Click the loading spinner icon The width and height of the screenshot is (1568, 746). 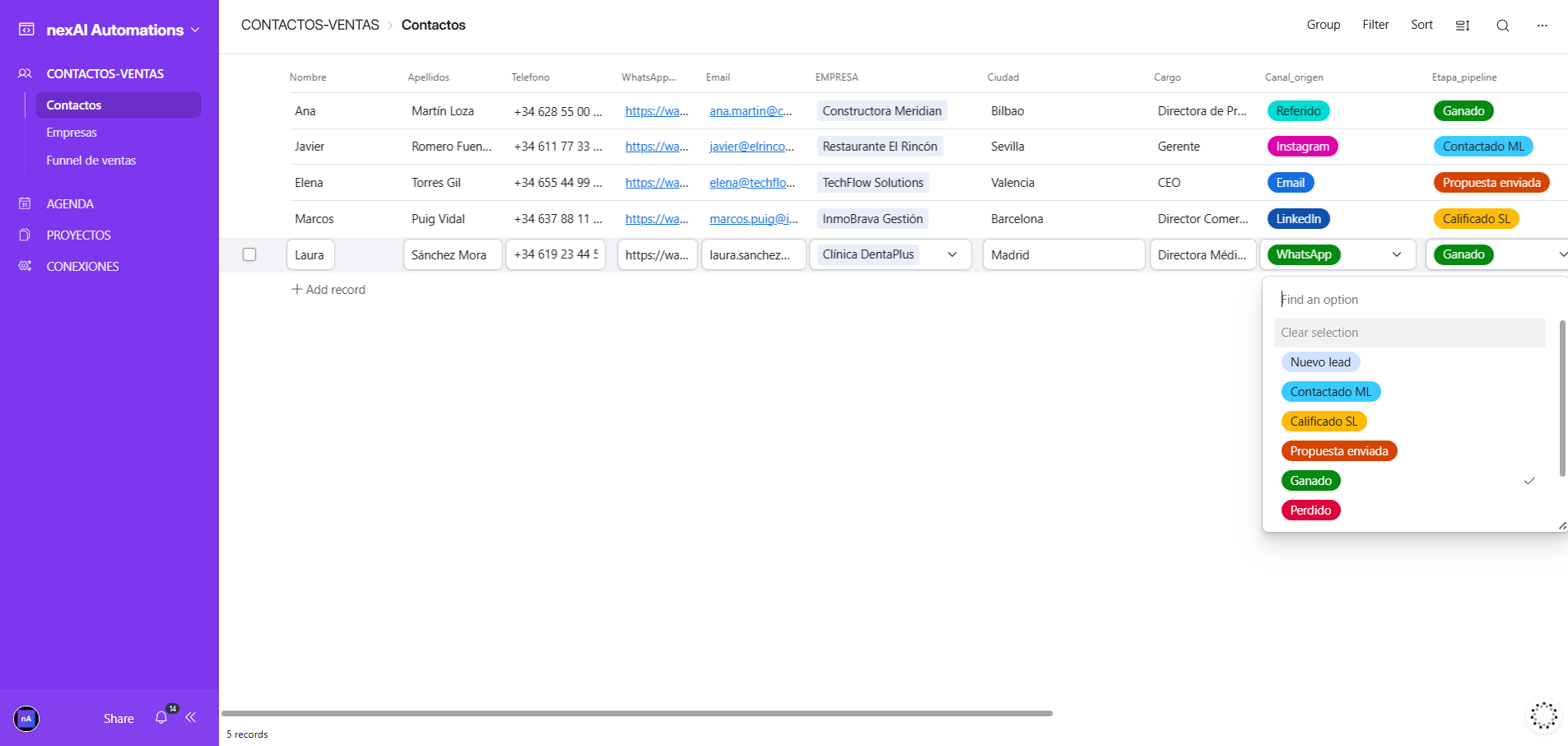[x=1543, y=716]
